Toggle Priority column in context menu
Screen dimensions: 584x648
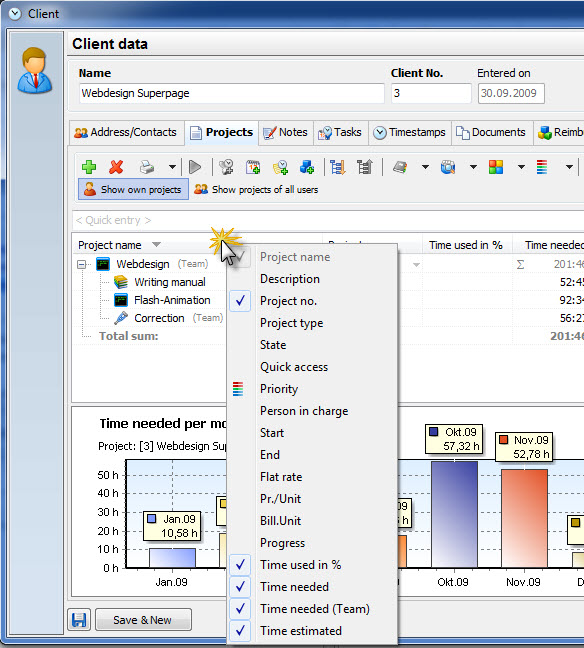point(313,389)
